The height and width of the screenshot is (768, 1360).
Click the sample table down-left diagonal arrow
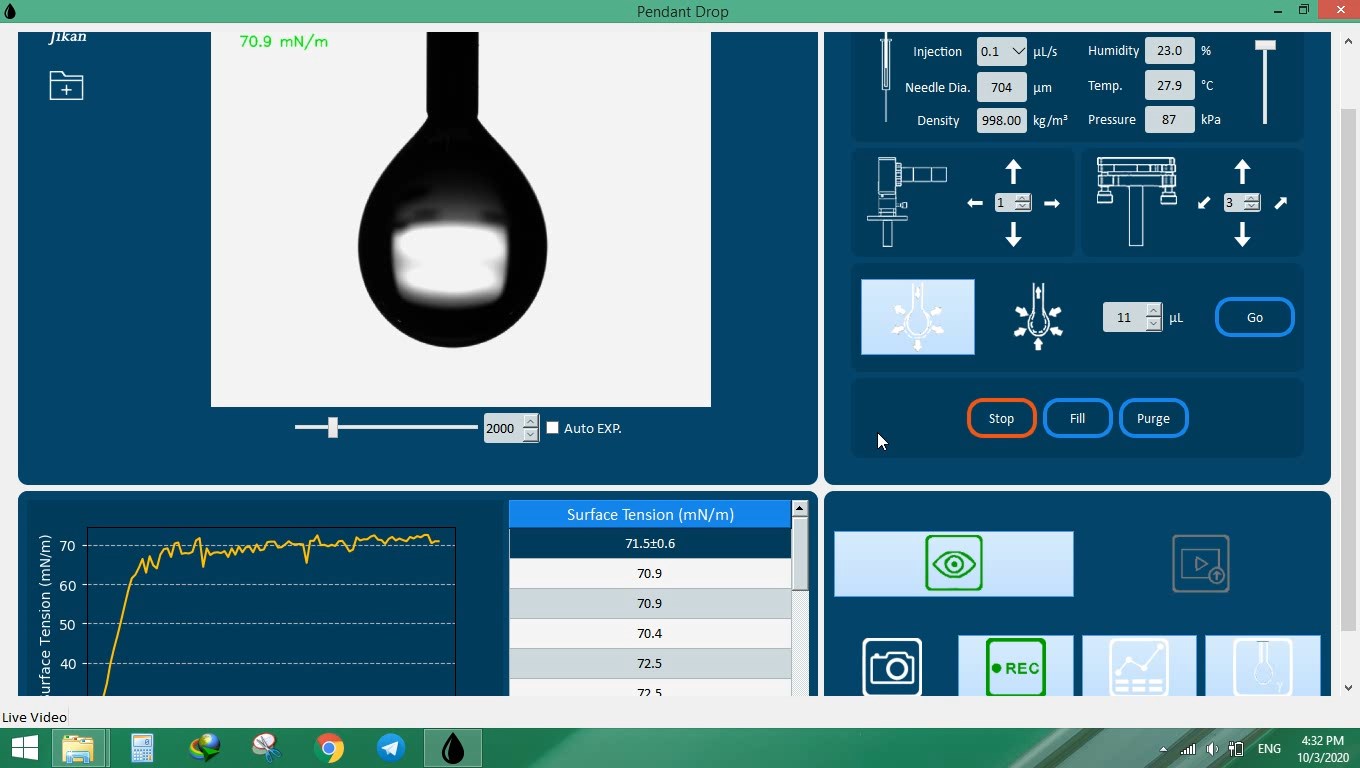(x=1204, y=203)
